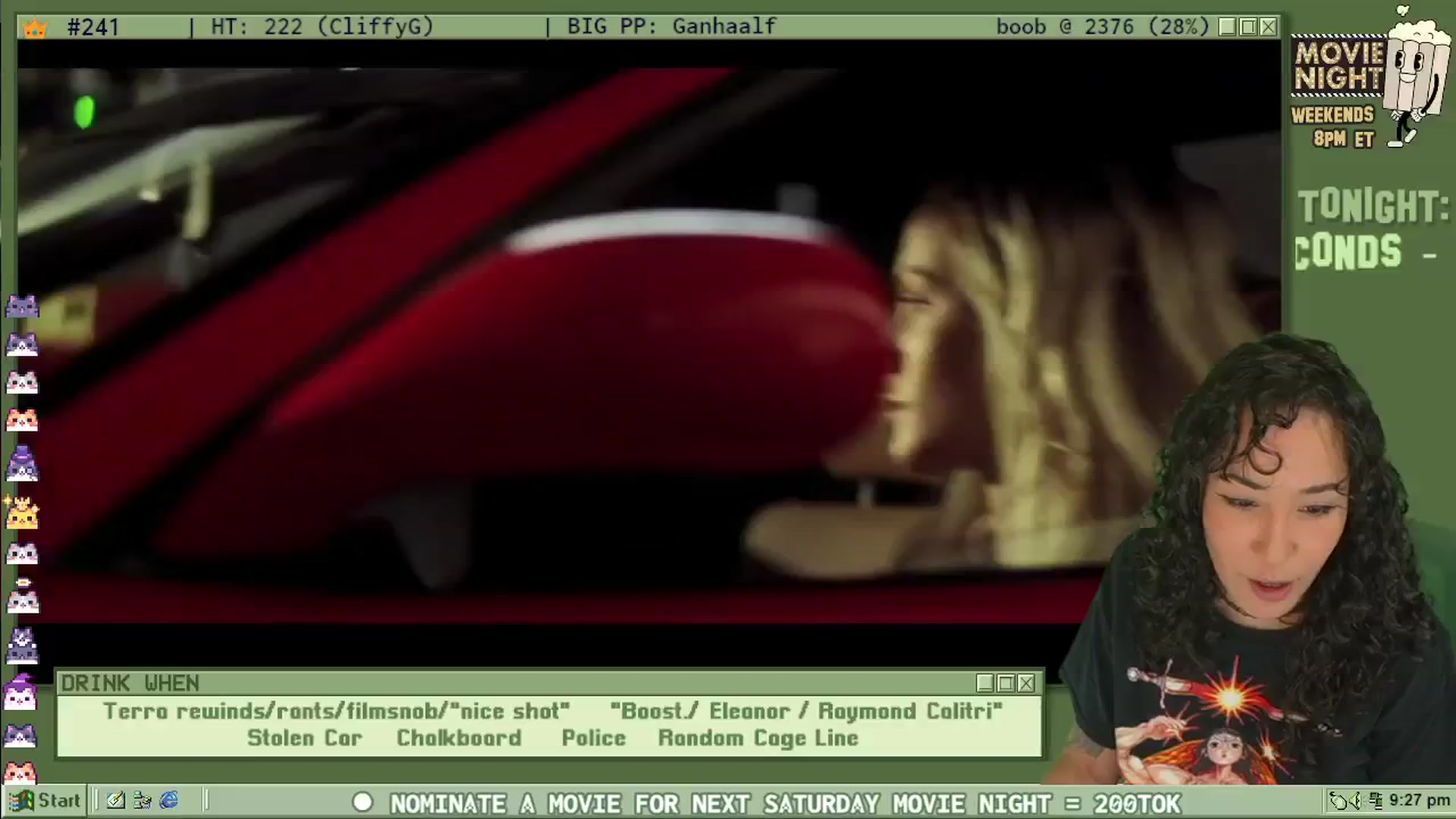Click the Movie Night logo

point(1339,67)
